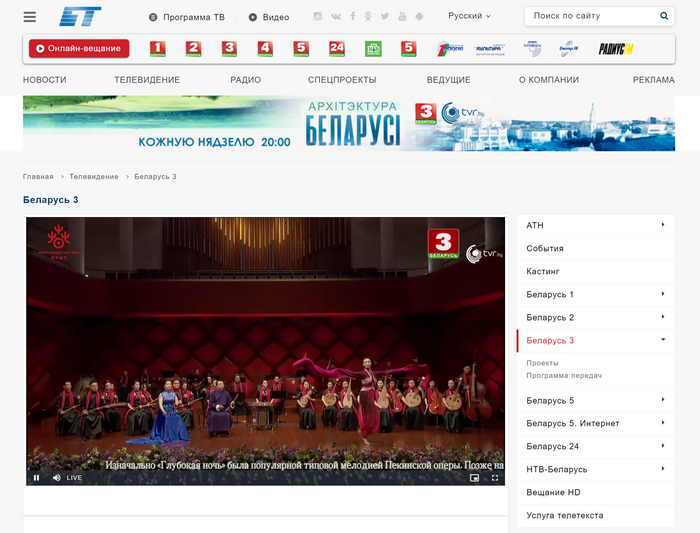Open Kultura radio channel logo
This screenshot has height=533, width=700.
point(489,49)
